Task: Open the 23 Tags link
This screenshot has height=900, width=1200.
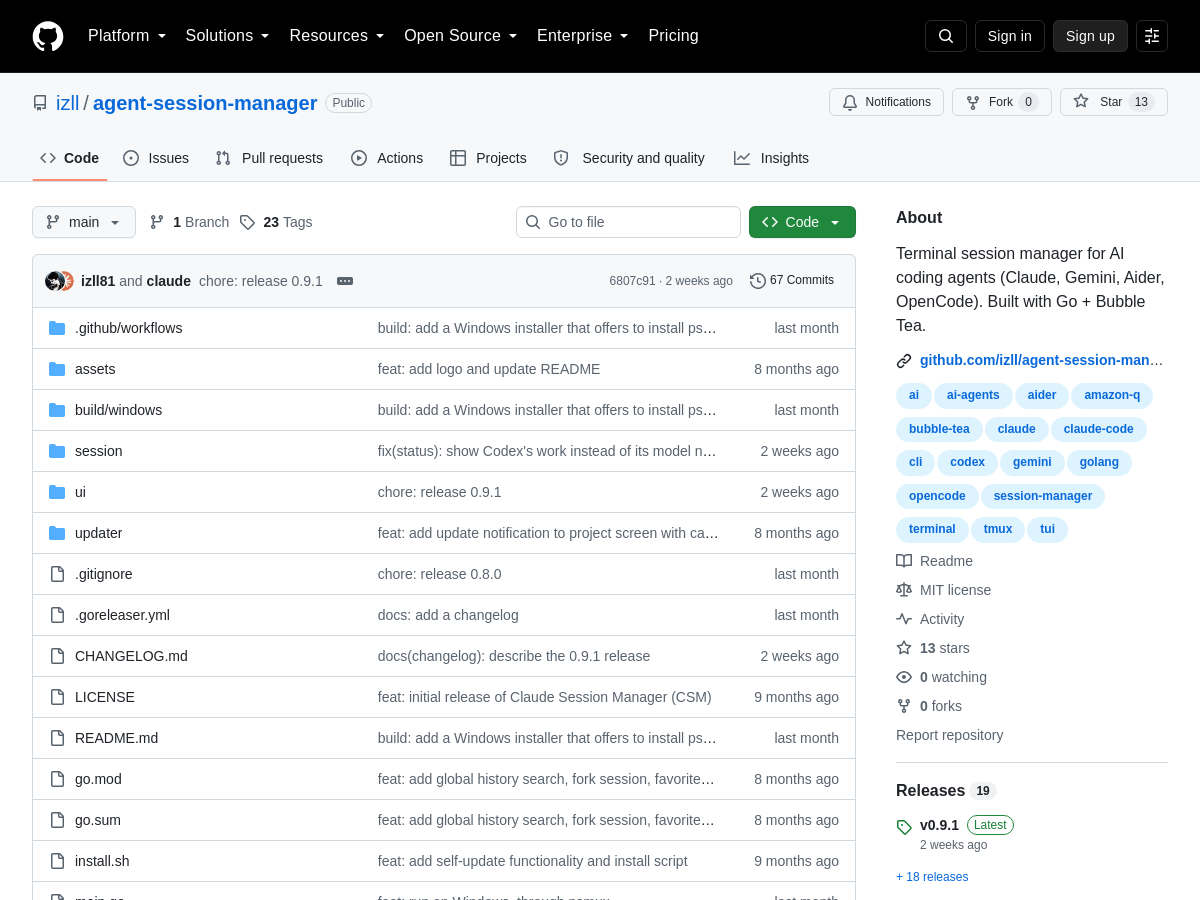Action: 276,222
